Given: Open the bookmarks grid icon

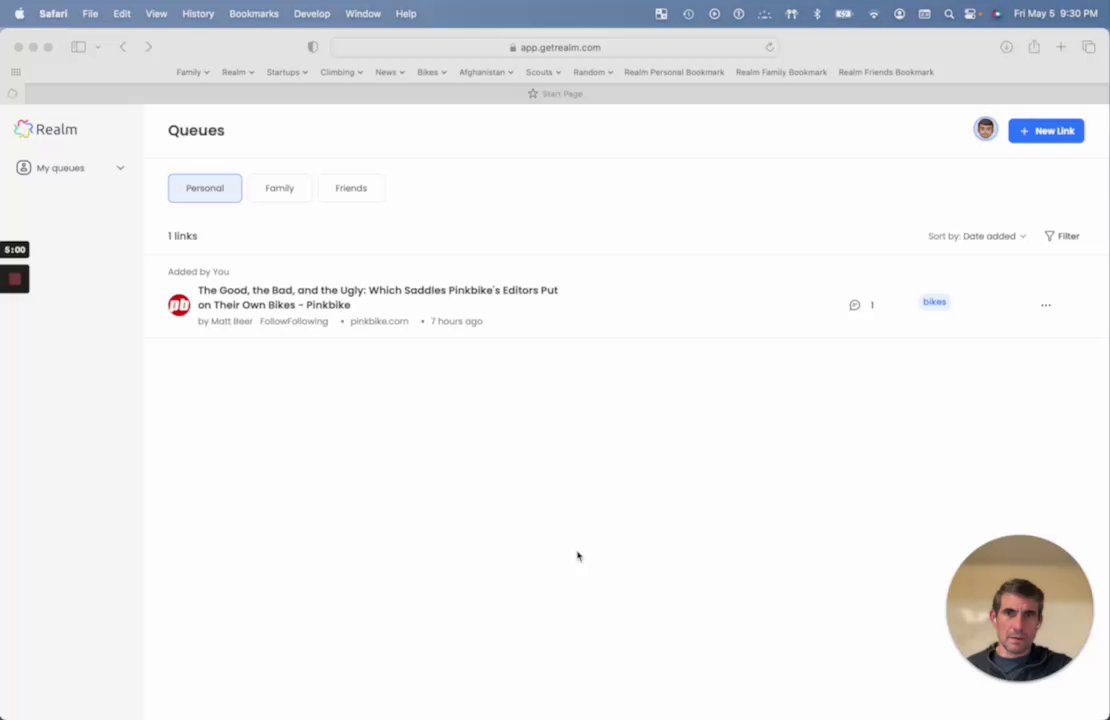Looking at the screenshot, I should coord(16,72).
